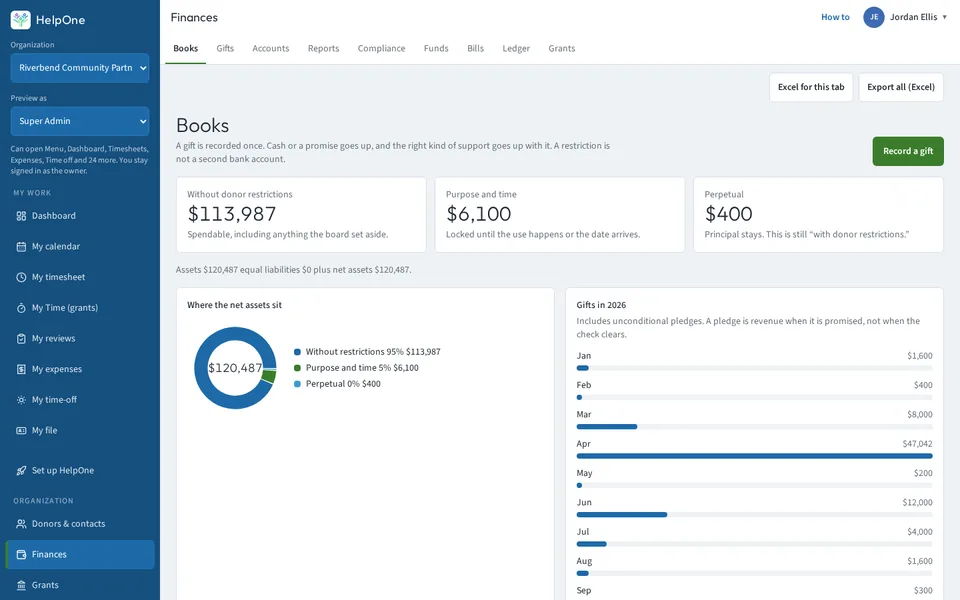Go to My expenses
The width and height of the screenshot is (960, 600).
coord(80,369)
